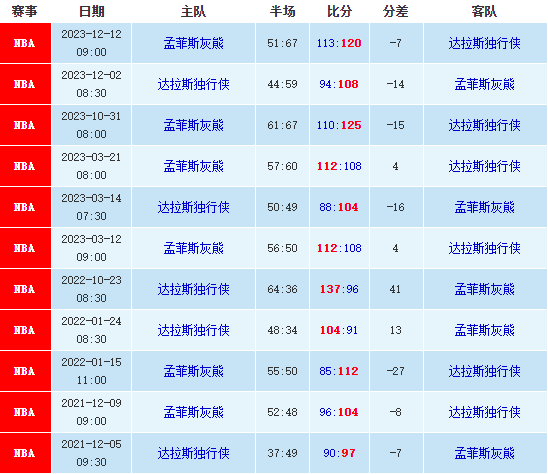Click the 日期 column header
This screenshot has width=548, height=474.
pyautogui.click(x=92, y=12)
